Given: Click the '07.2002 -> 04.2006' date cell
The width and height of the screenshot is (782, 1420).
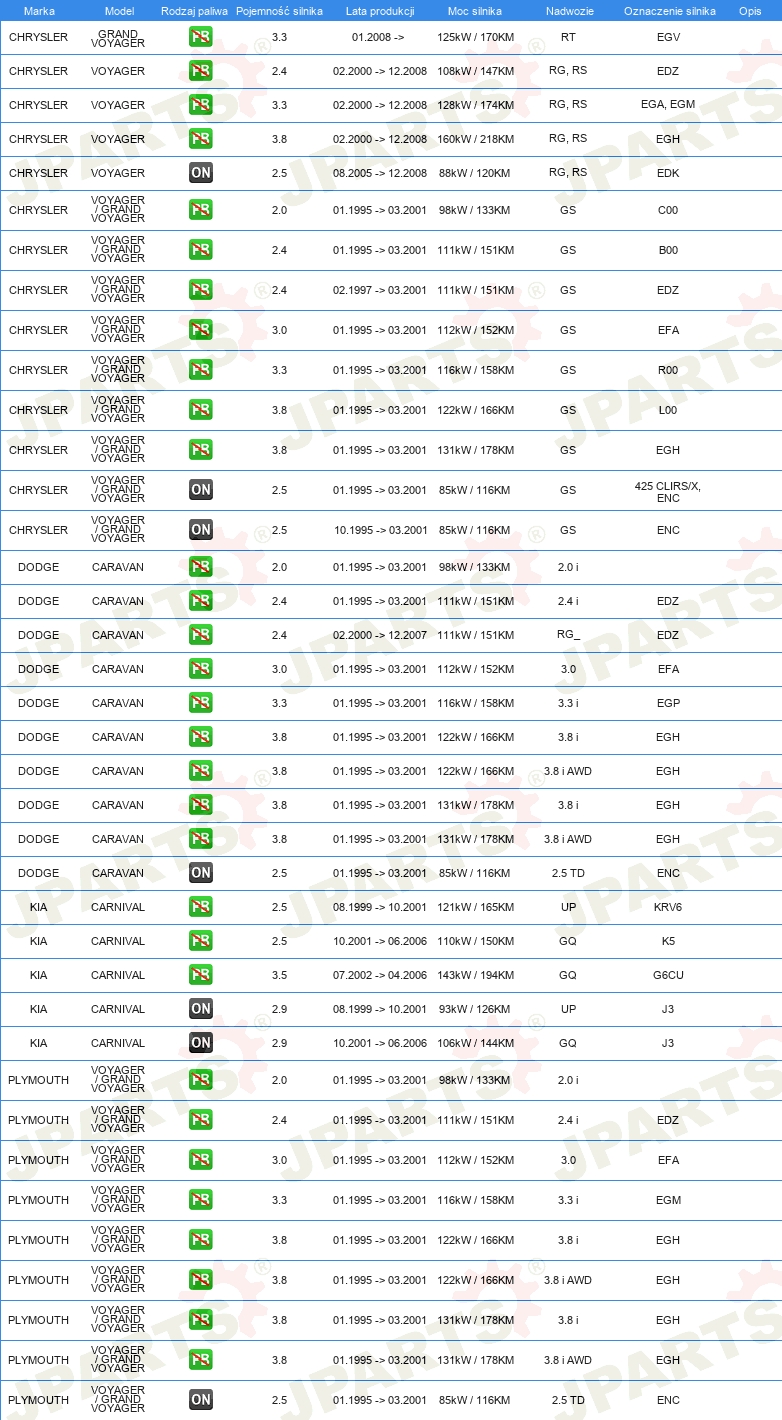Looking at the screenshot, I should (x=380, y=975).
